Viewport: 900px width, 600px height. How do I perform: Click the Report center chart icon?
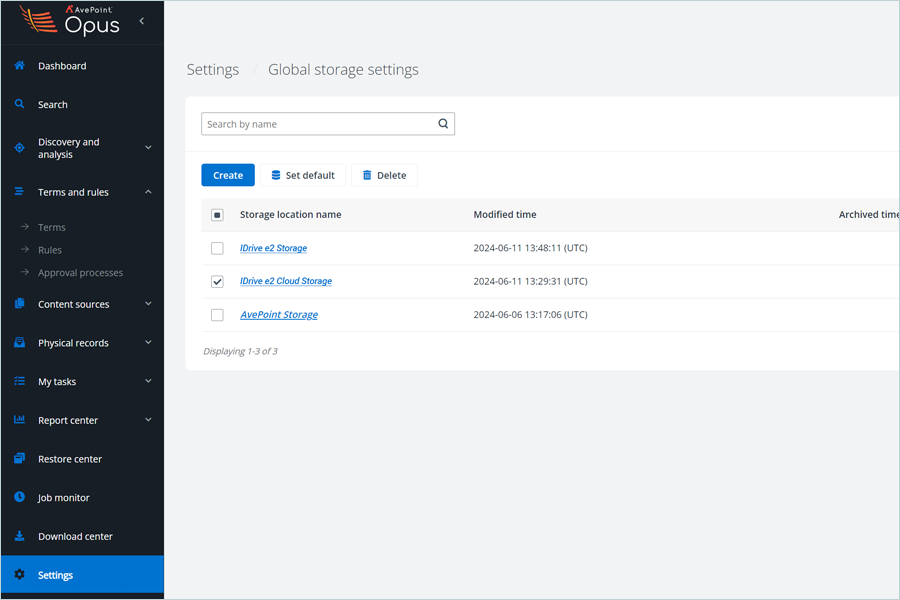pyautogui.click(x=20, y=420)
